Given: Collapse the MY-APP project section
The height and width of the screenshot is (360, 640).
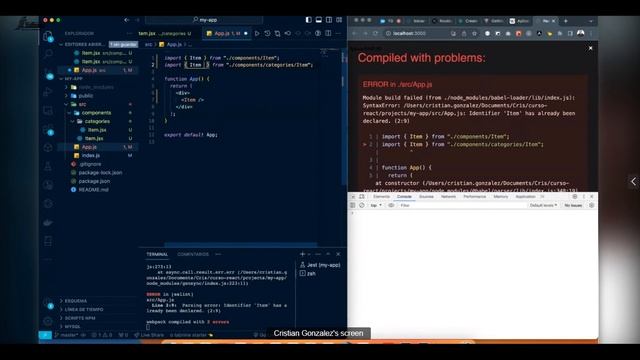Looking at the screenshot, I should point(73,78).
